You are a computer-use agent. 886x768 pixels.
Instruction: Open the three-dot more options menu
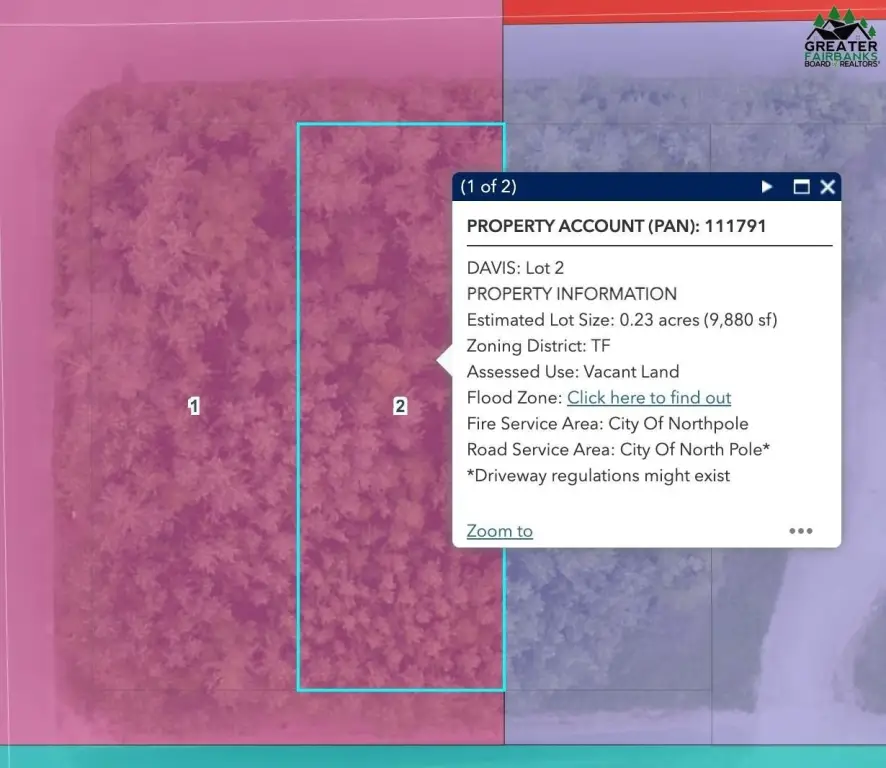(x=800, y=531)
